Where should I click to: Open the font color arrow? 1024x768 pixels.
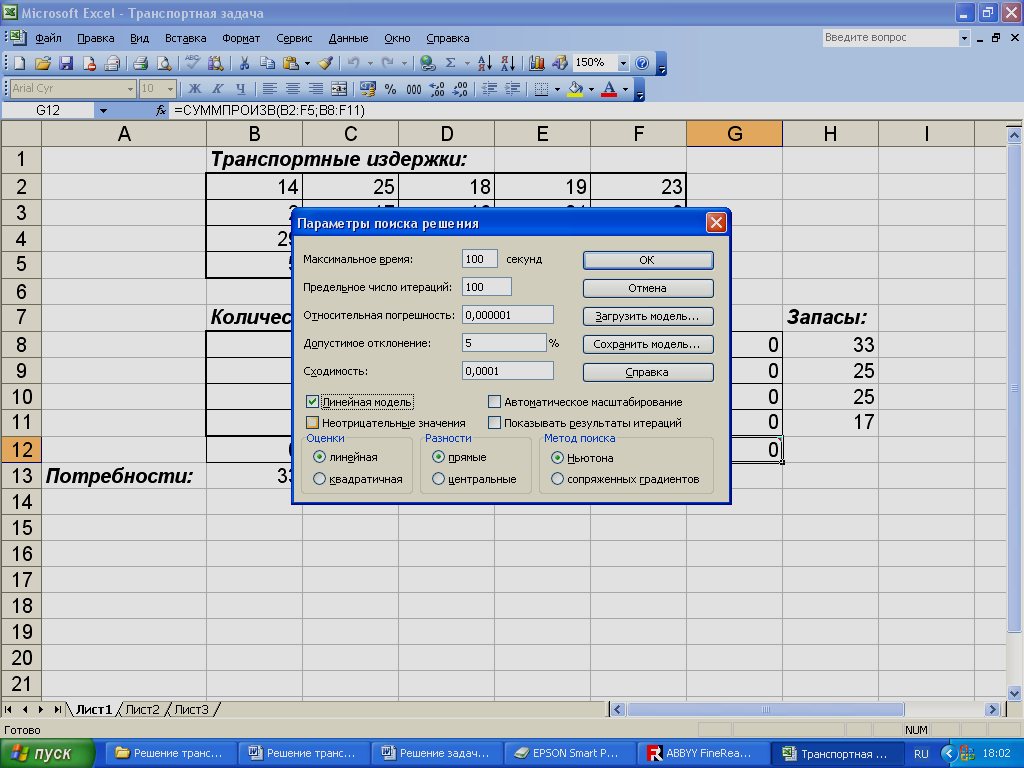click(x=625, y=89)
